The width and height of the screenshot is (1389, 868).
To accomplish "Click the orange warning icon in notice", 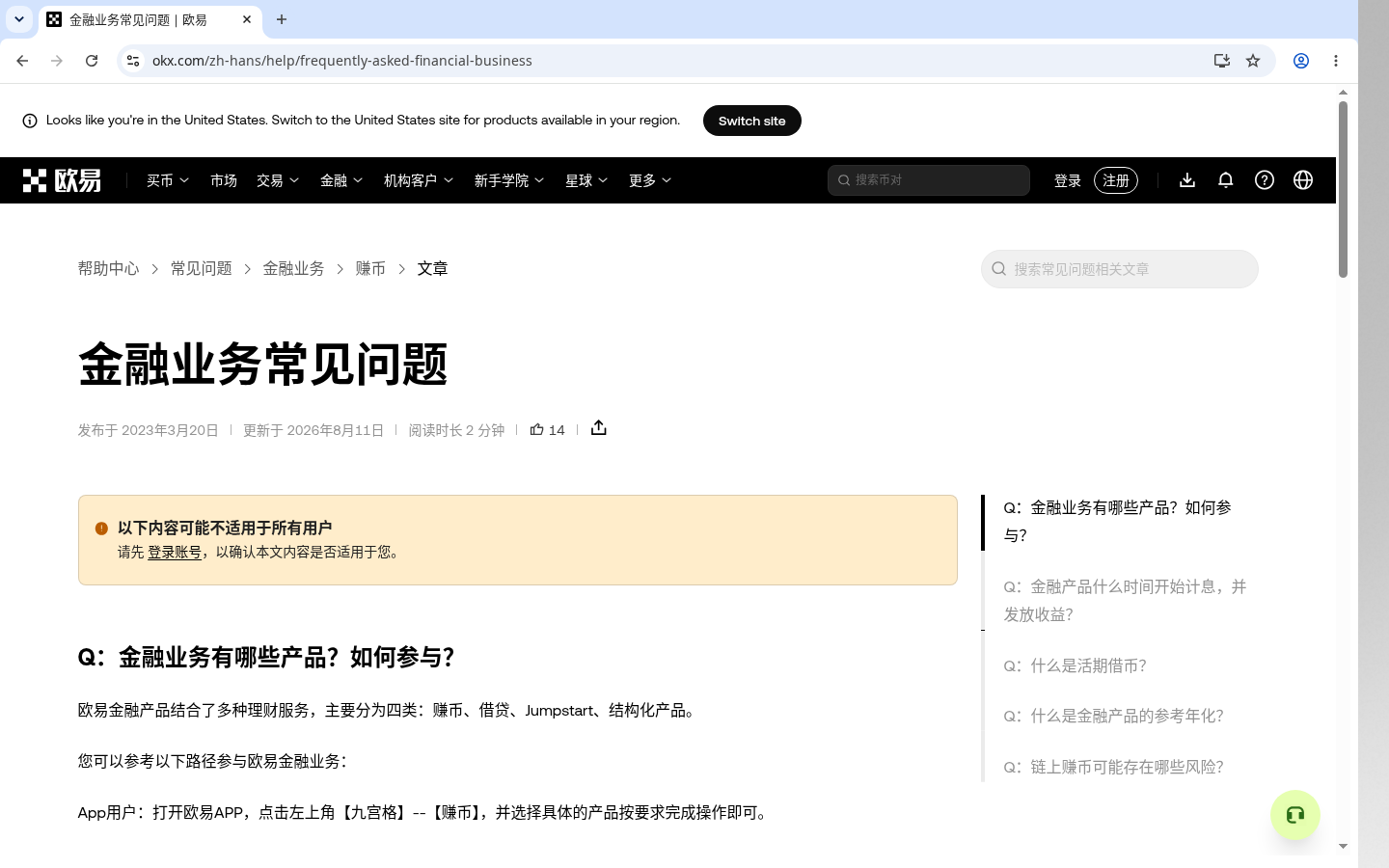I will point(101,529).
